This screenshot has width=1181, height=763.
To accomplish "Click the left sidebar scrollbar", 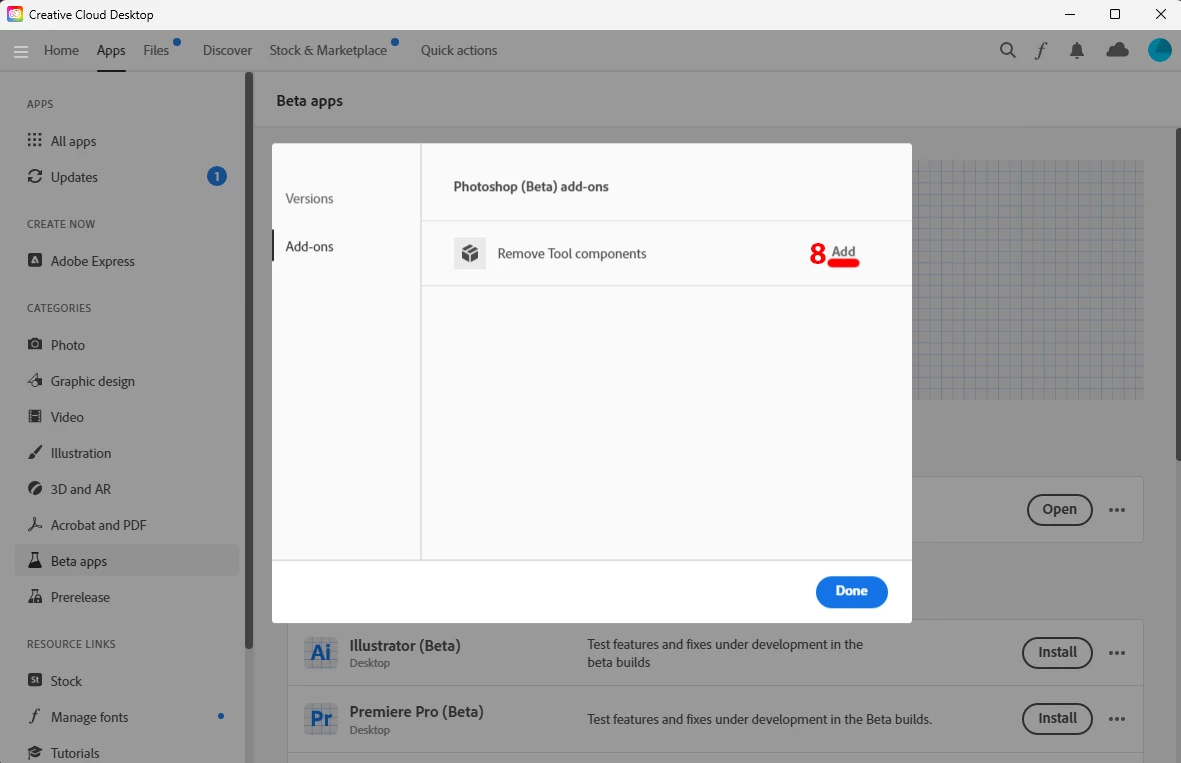I will [x=249, y=360].
